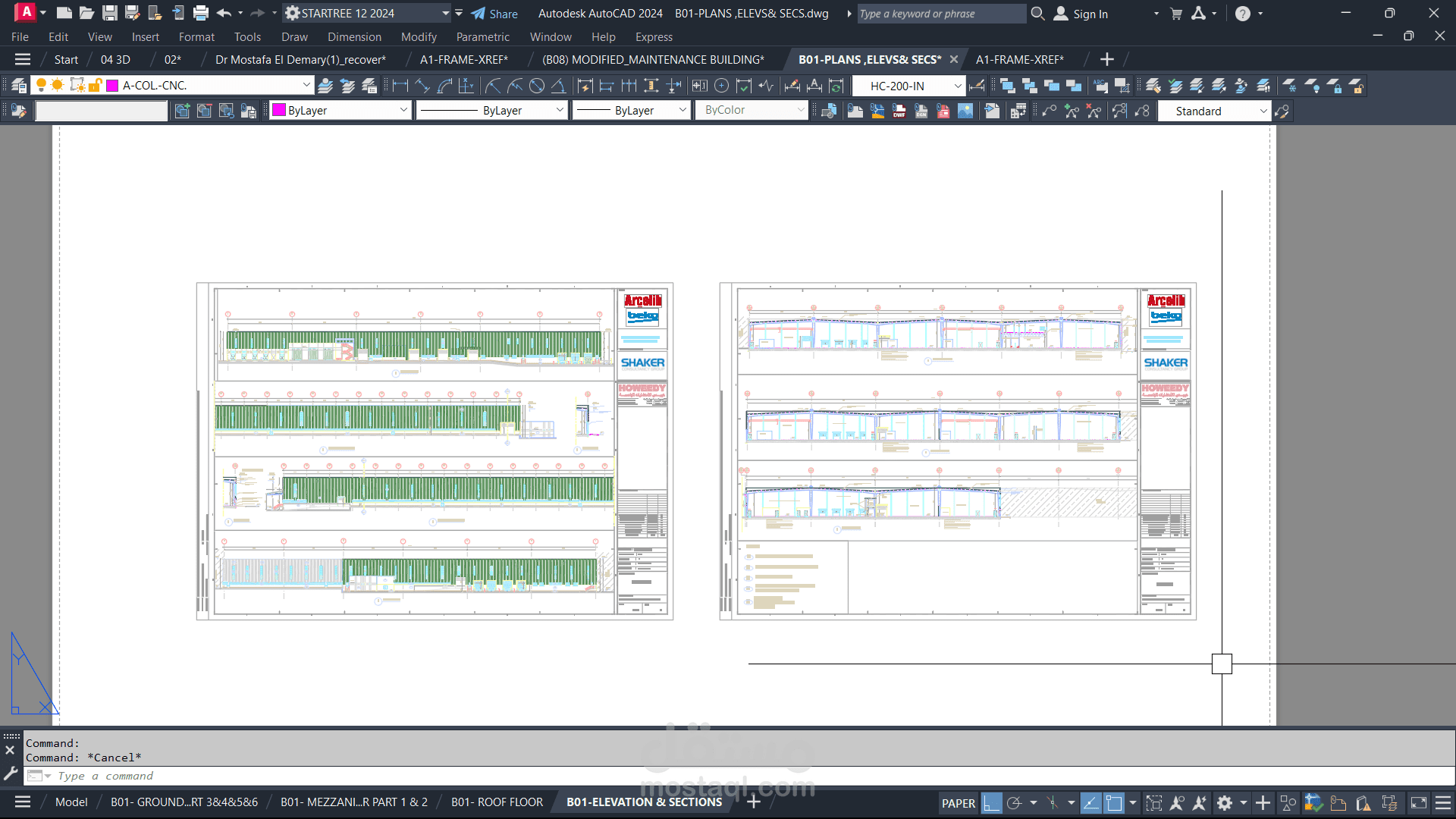Viewport: 1456px width, 819px height.
Task: Toggle PAPER space button
Action: [x=958, y=803]
